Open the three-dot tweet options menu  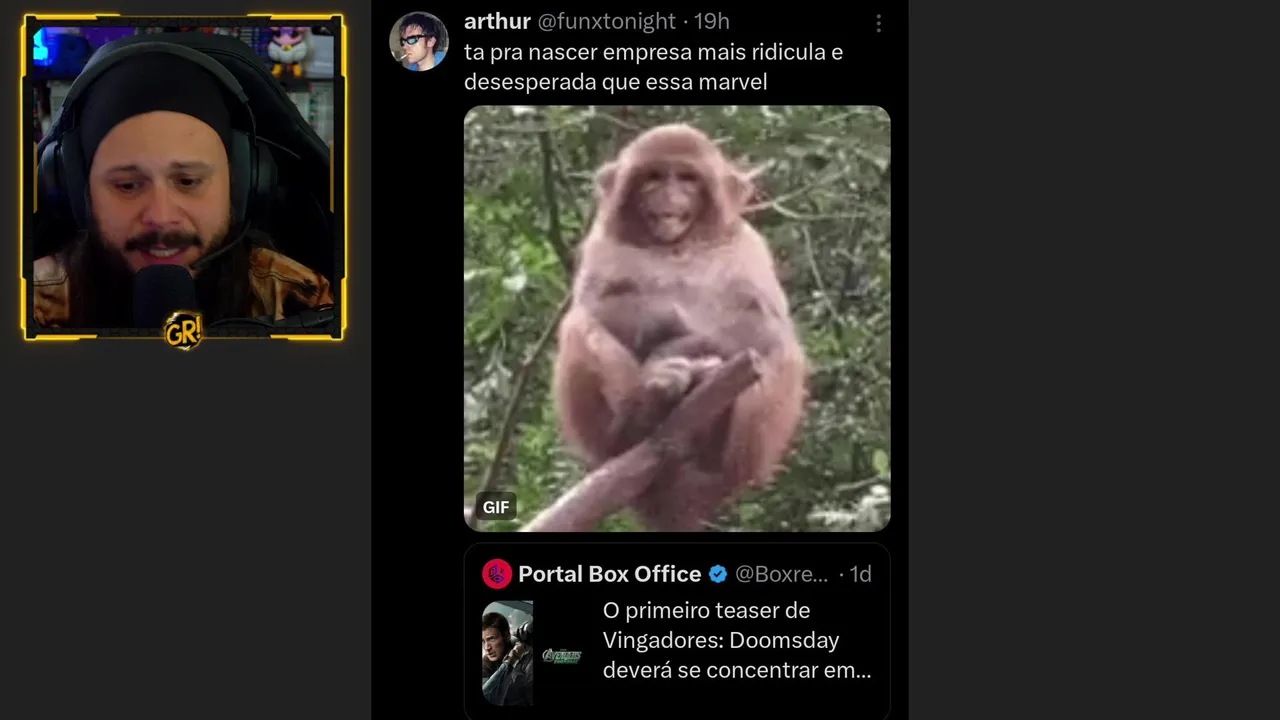click(x=878, y=23)
